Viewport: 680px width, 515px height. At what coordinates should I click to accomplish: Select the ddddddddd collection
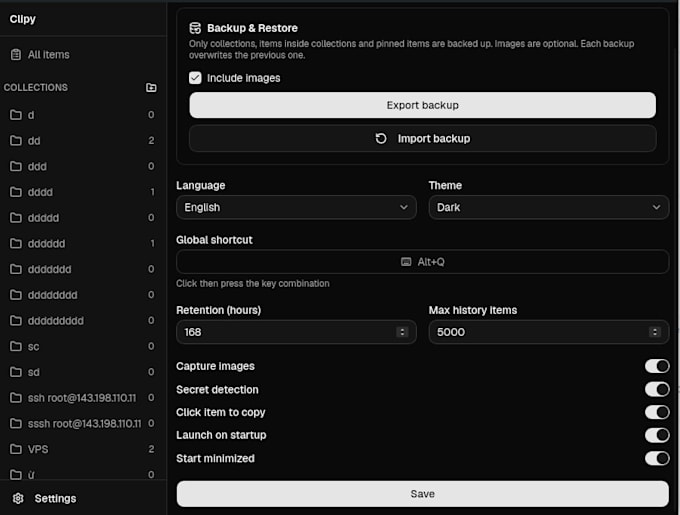(83, 321)
